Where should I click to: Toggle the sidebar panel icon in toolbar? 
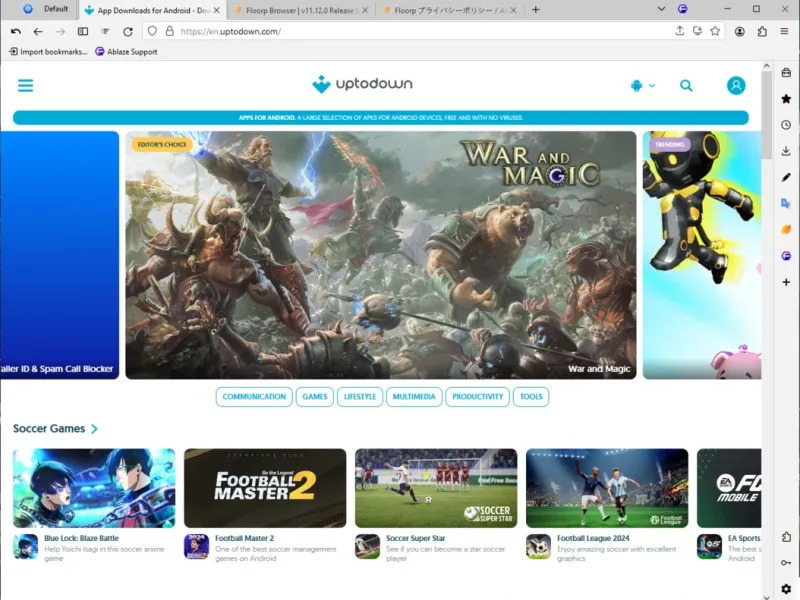tap(83, 32)
